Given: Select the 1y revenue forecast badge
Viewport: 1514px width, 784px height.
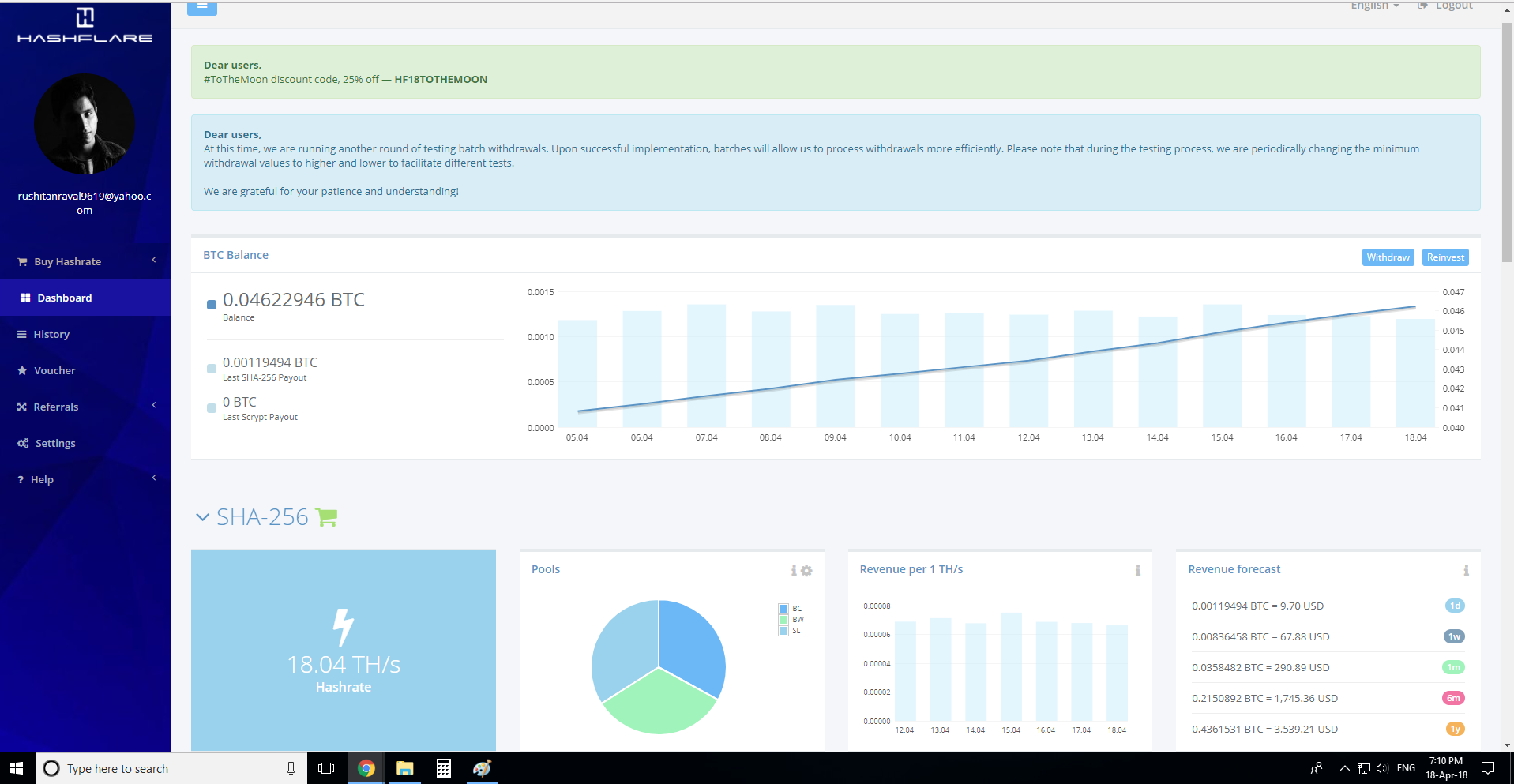Looking at the screenshot, I should tap(1455, 729).
